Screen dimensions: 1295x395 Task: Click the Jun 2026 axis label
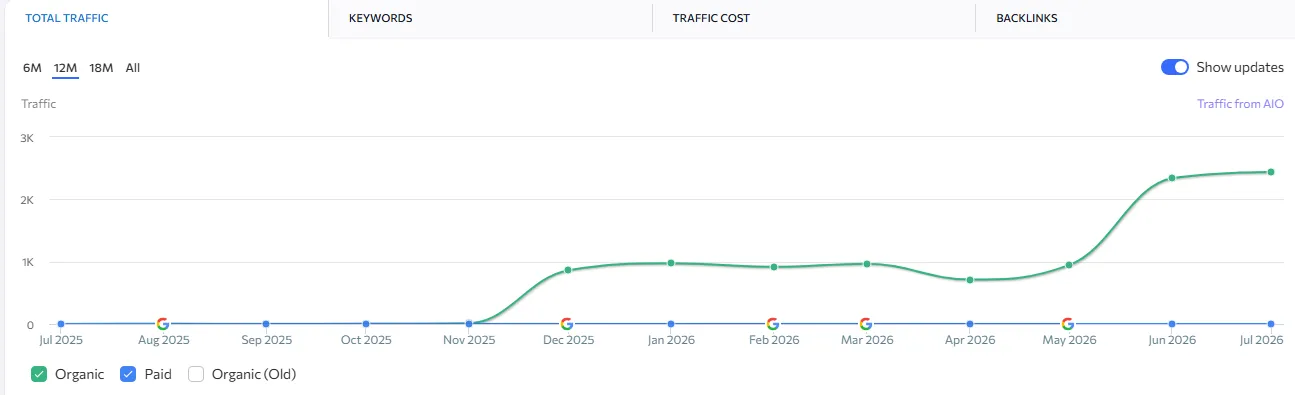click(1172, 340)
